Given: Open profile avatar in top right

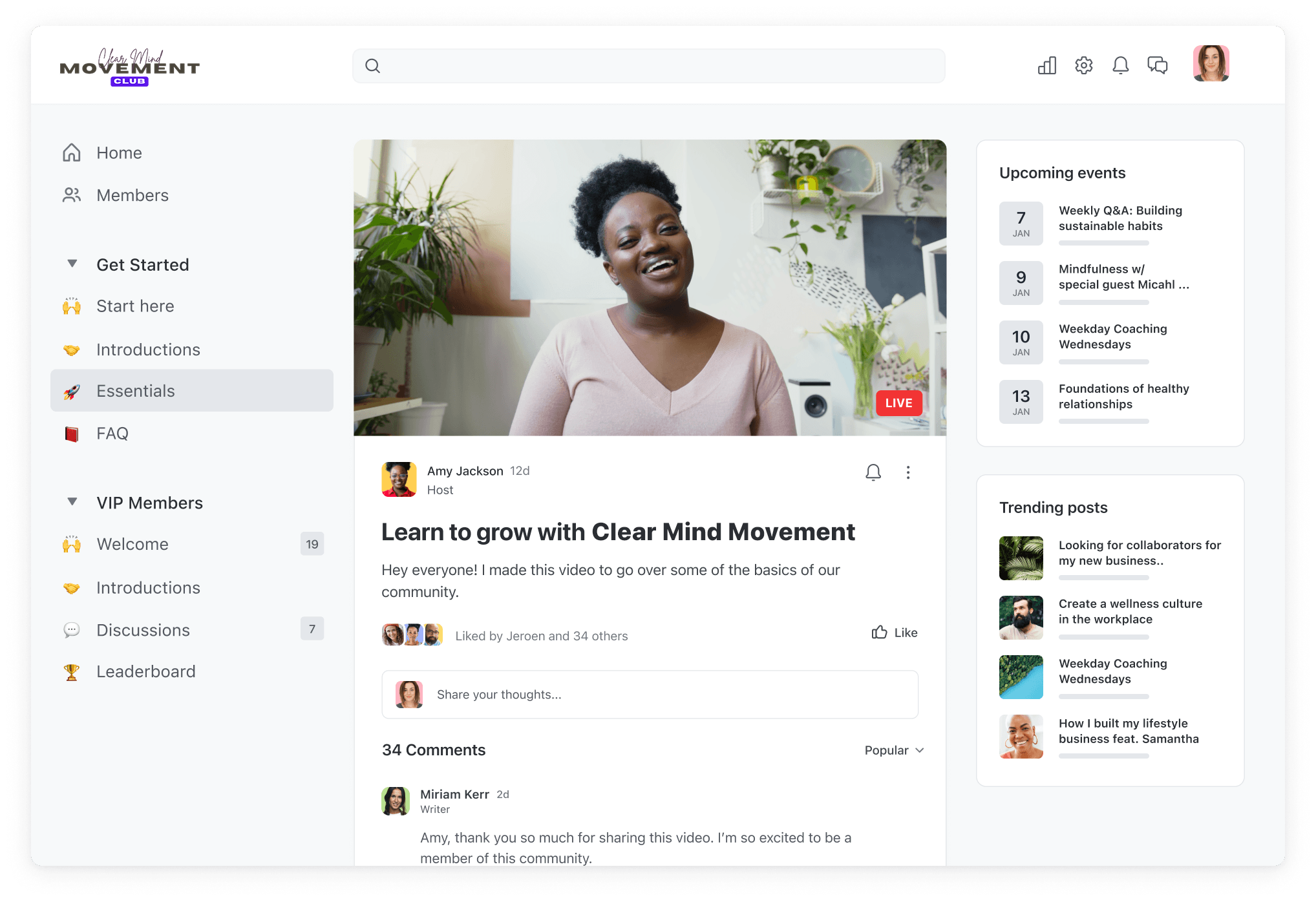Looking at the screenshot, I should coord(1211,63).
